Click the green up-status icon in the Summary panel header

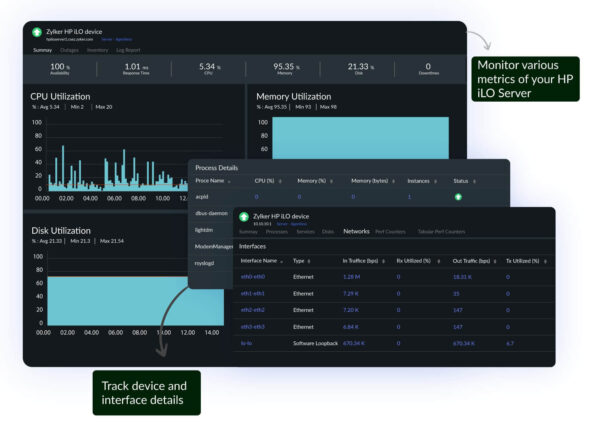click(x=37, y=32)
